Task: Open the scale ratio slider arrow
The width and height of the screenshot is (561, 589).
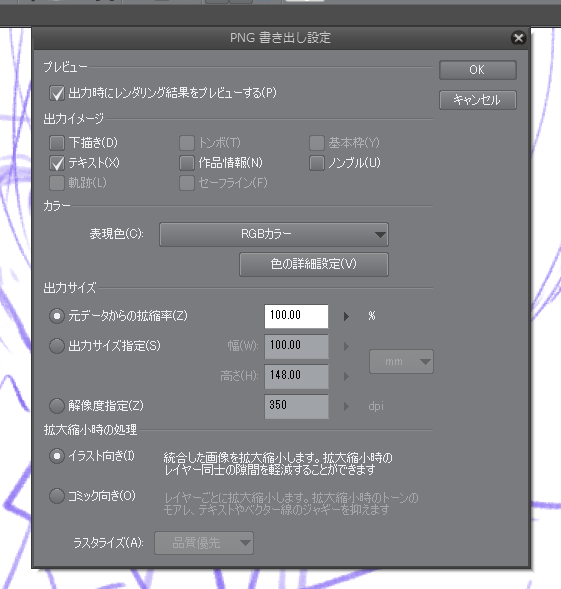Action: (x=346, y=316)
